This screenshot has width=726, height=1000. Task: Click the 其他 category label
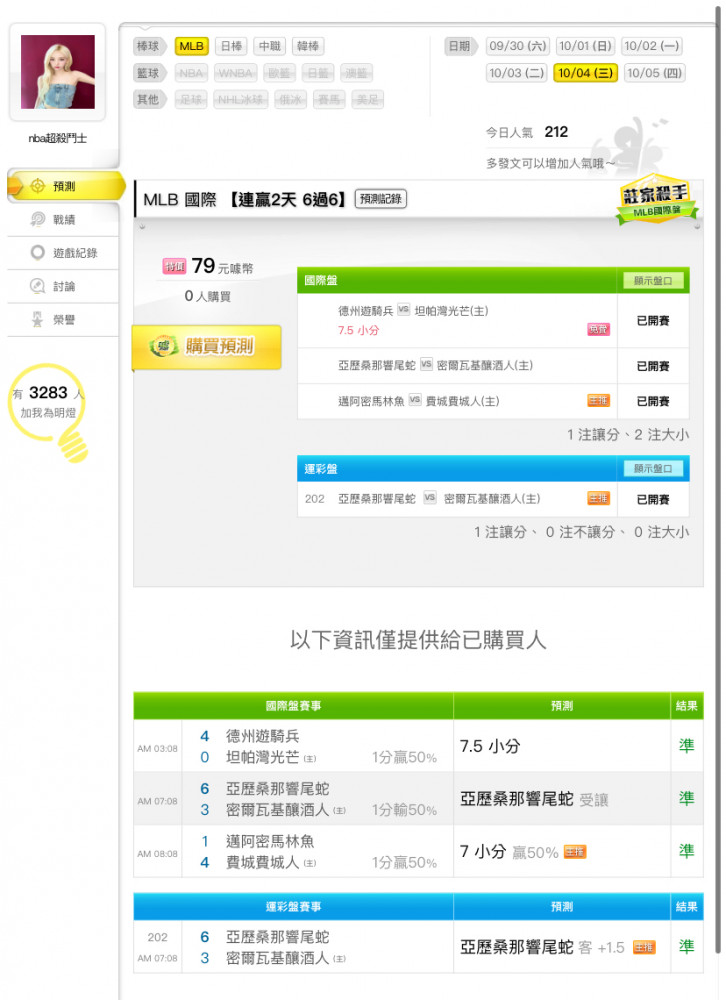coord(149,99)
